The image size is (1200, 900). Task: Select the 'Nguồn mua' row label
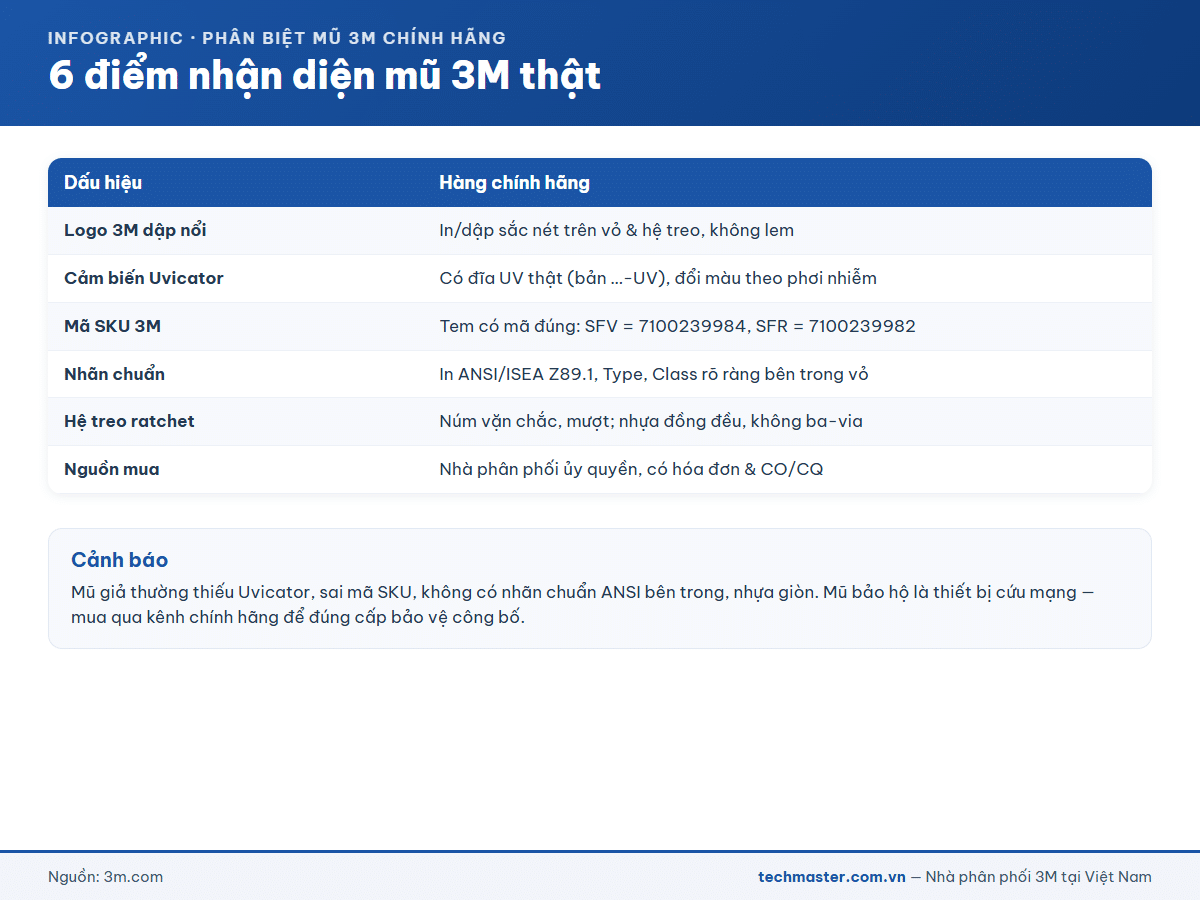[x=111, y=469]
